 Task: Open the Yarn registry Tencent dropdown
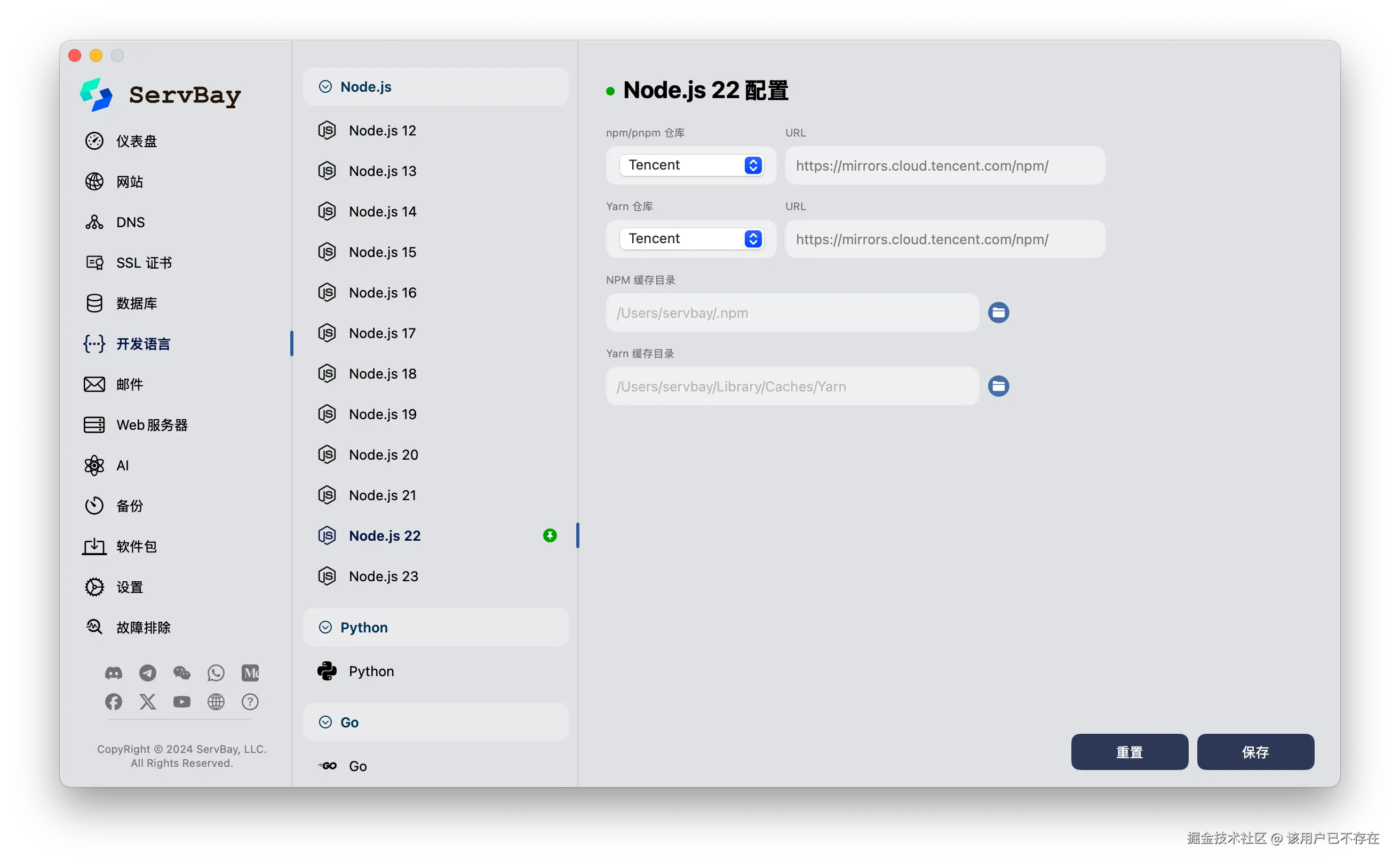click(x=691, y=238)
